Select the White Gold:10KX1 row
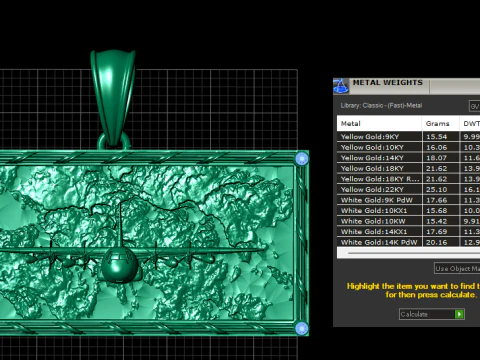The image size is (480, 360). [x=409, y=211]
